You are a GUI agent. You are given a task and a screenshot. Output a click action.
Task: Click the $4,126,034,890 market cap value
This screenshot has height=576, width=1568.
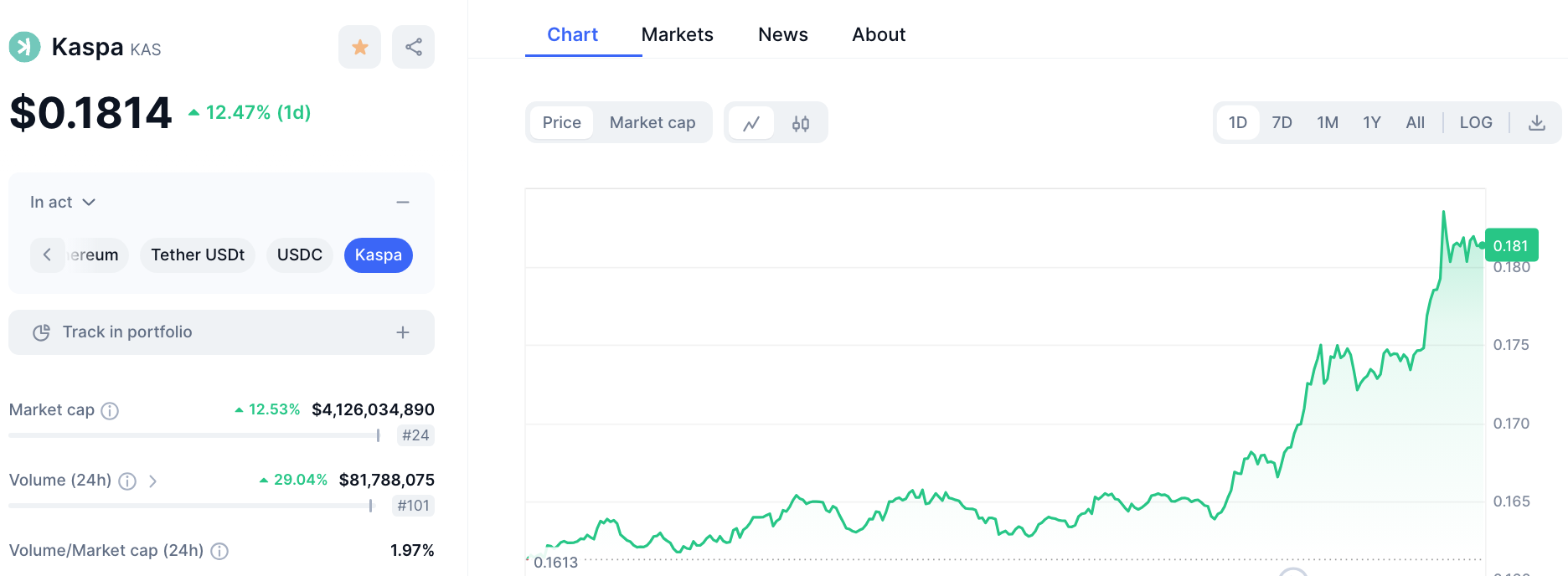373,409
